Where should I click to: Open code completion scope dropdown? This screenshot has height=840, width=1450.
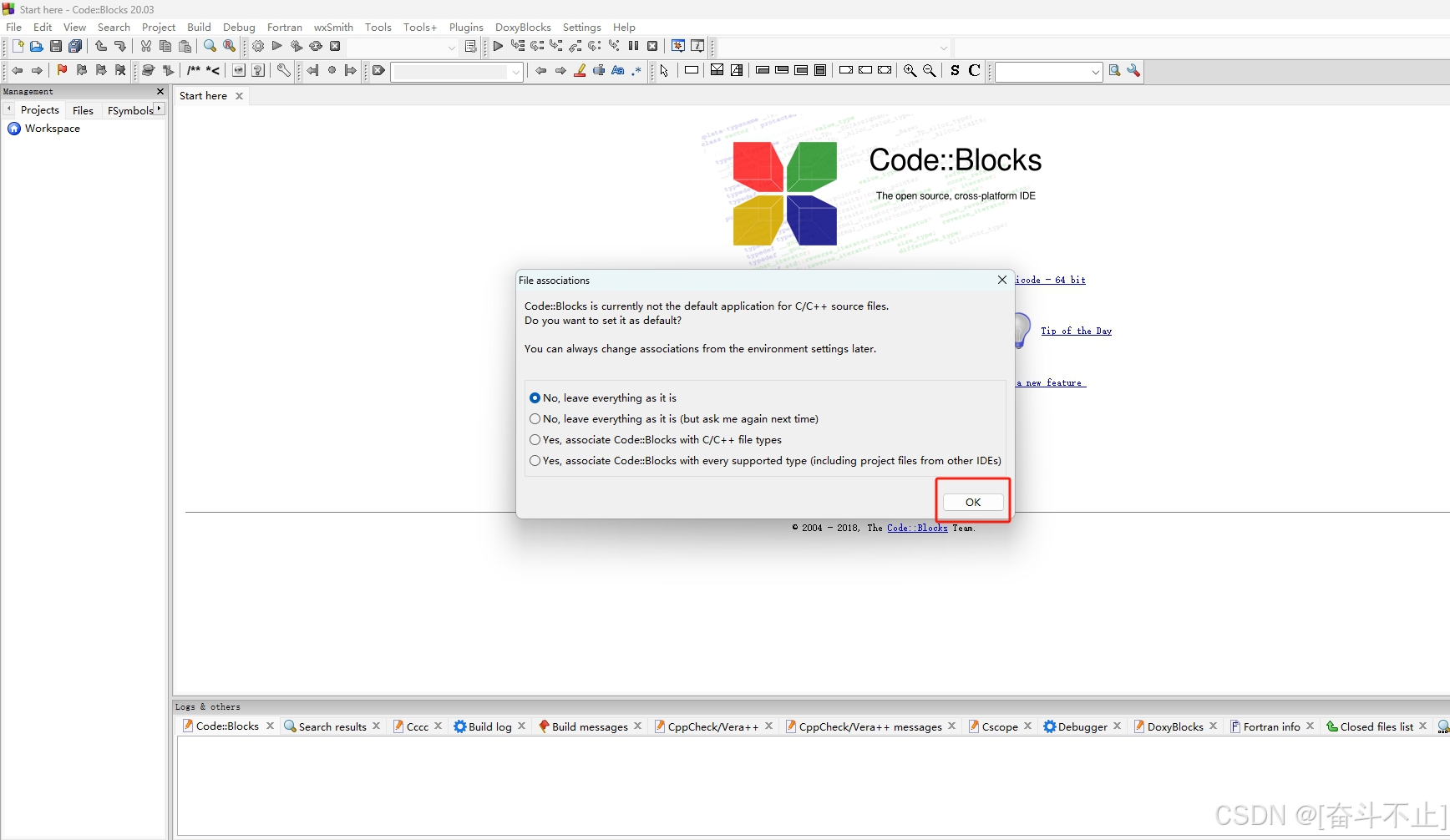[944, 48]
